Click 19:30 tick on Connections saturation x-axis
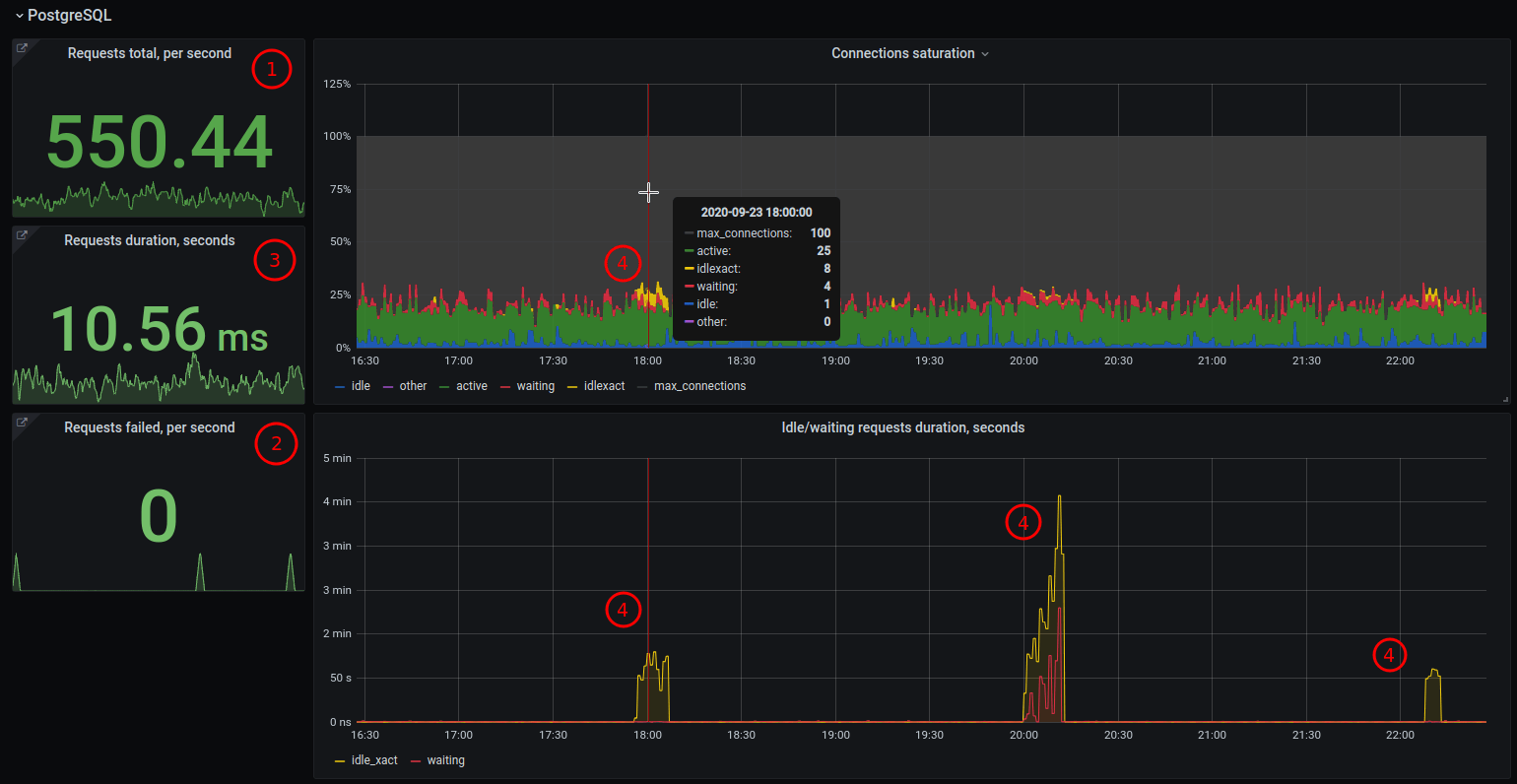 [929, 360]
